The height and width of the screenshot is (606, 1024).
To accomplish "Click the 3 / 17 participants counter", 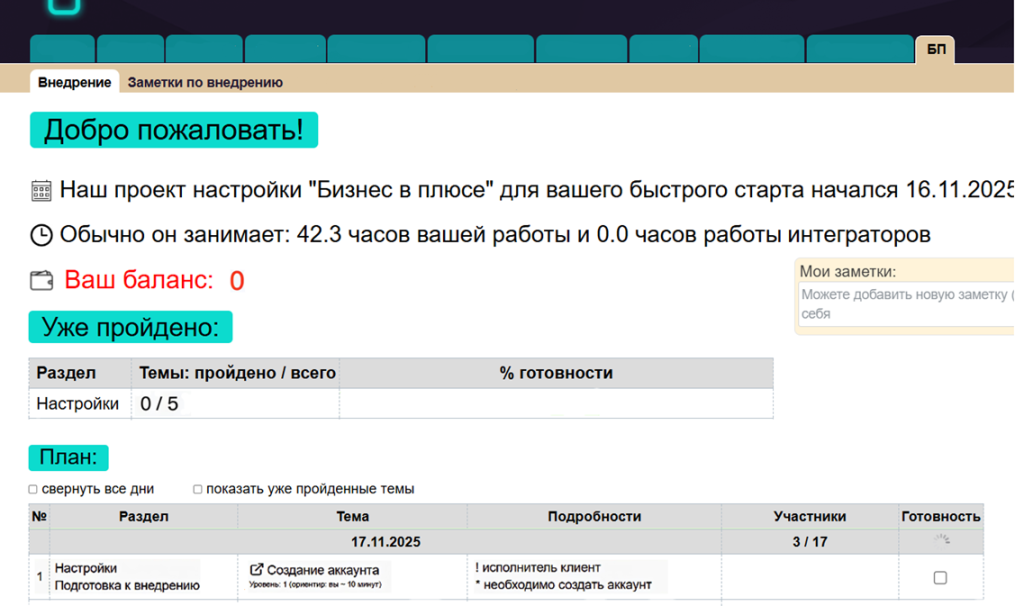I will point(809,542).
